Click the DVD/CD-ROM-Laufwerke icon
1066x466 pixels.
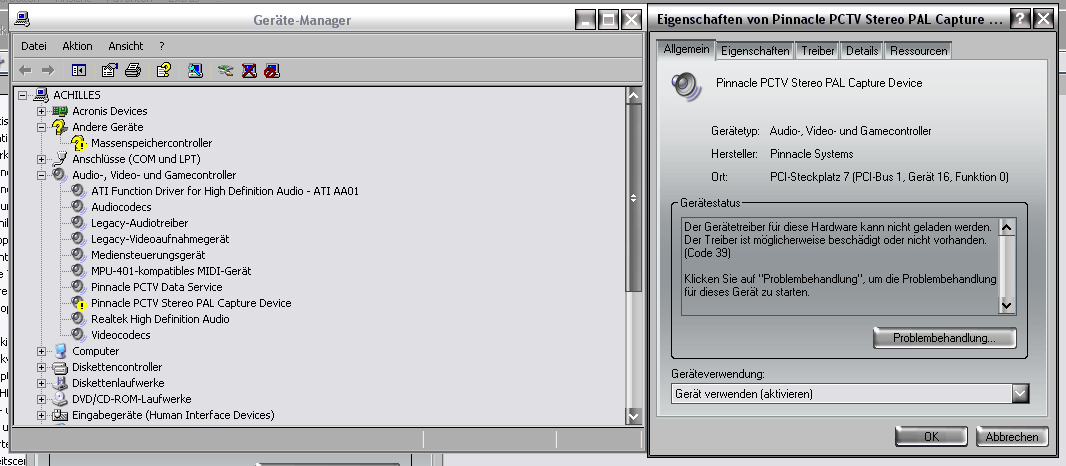[x=61, y=399]
